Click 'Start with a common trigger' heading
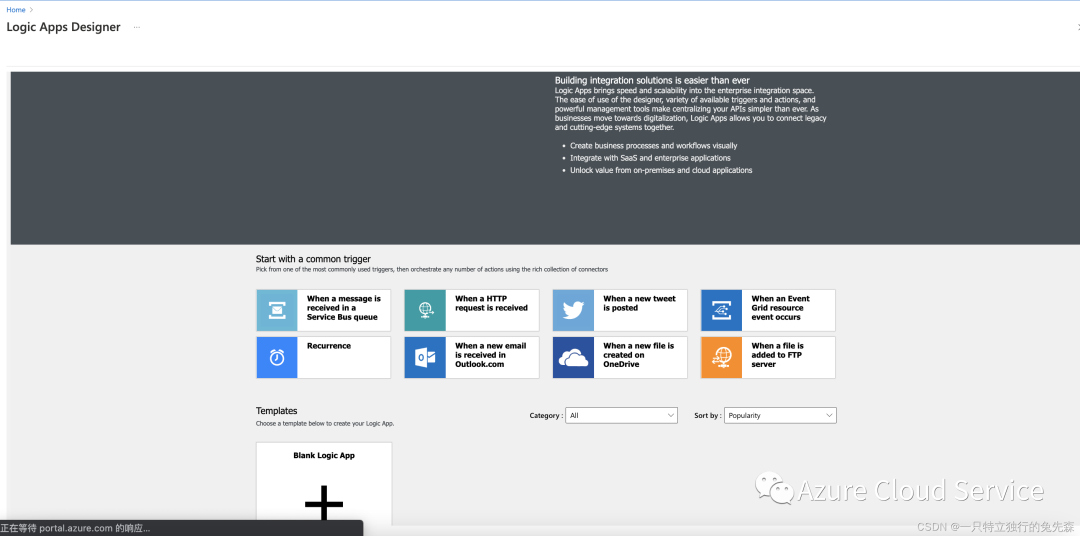Screen dimensions: 1080x536 pos(313,259)
